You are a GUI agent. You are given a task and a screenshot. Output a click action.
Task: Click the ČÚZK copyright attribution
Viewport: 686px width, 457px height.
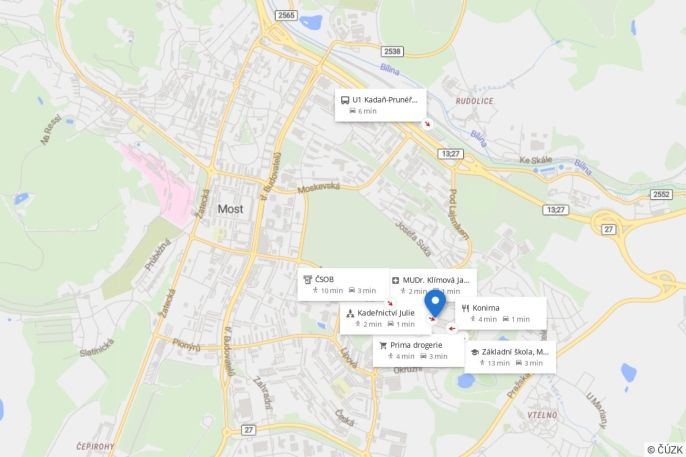coord(665,450)
